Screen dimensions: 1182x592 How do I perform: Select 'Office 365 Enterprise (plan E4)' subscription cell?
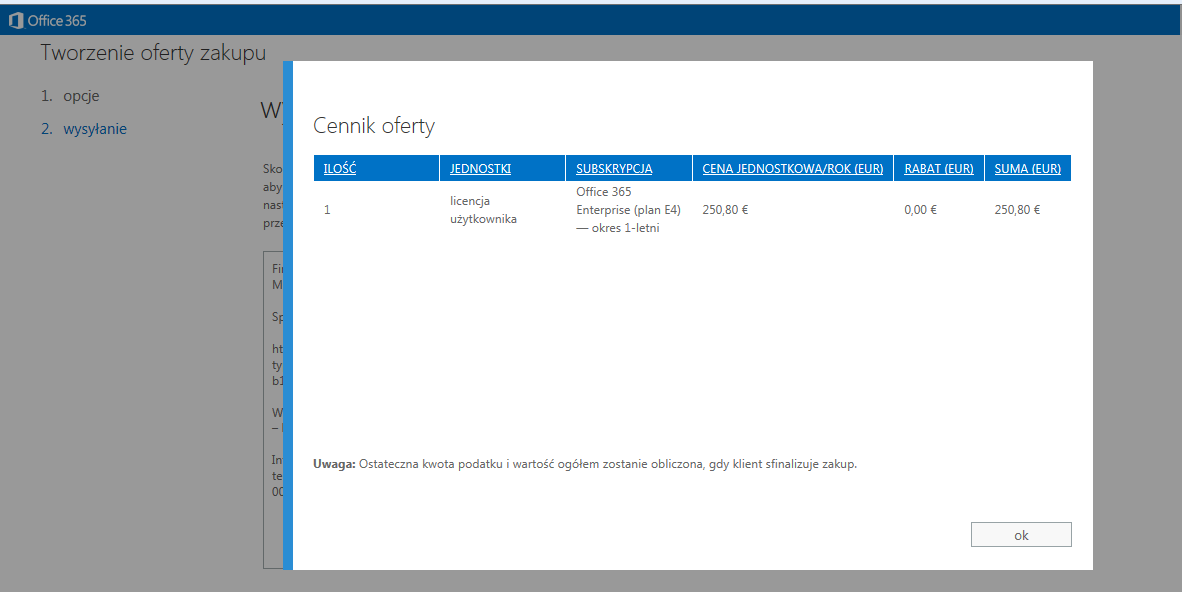tap(628, 210)
